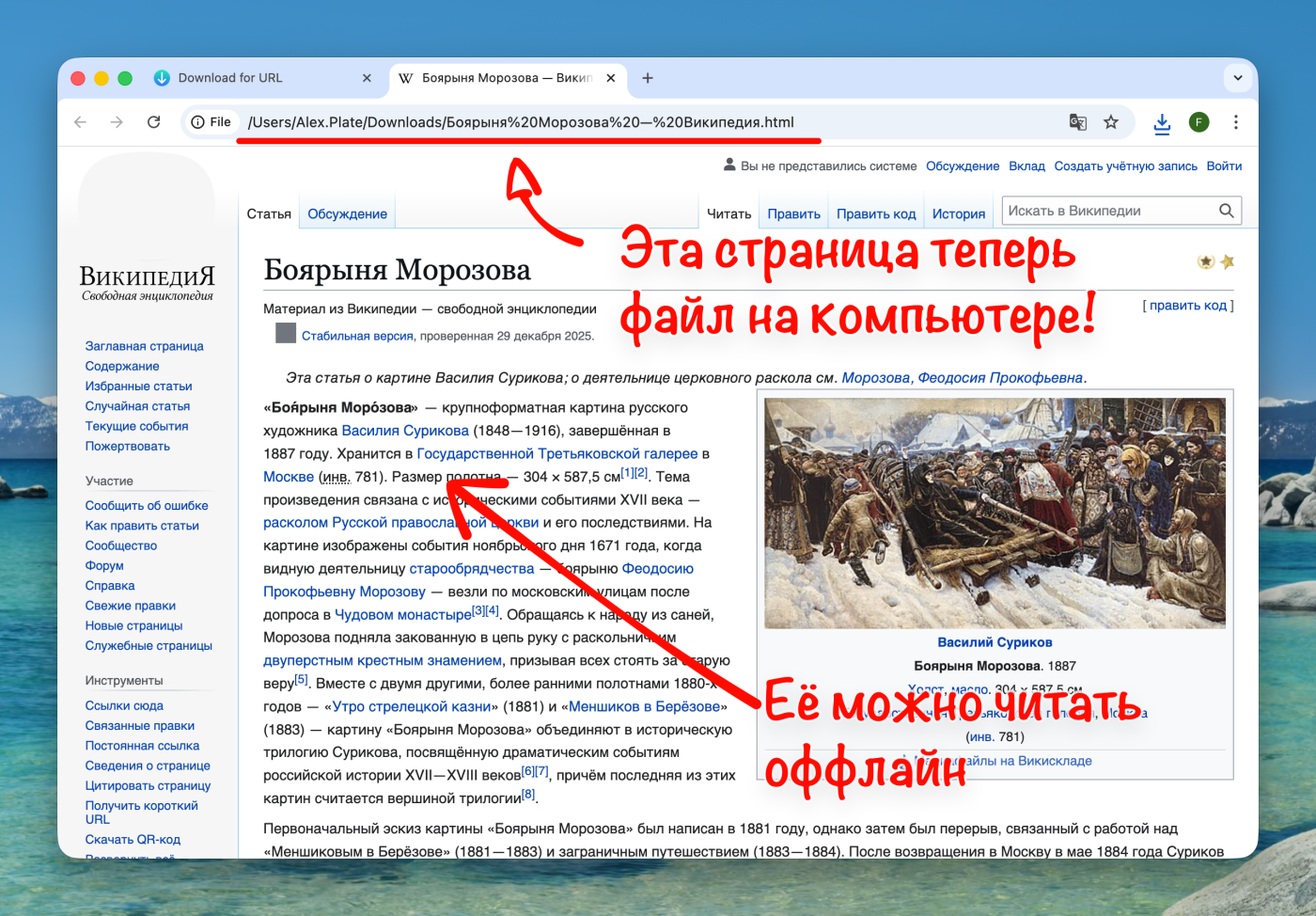Follow the Василия Сурикова link in the article
1316x916 pixels.
pos(405,431)
